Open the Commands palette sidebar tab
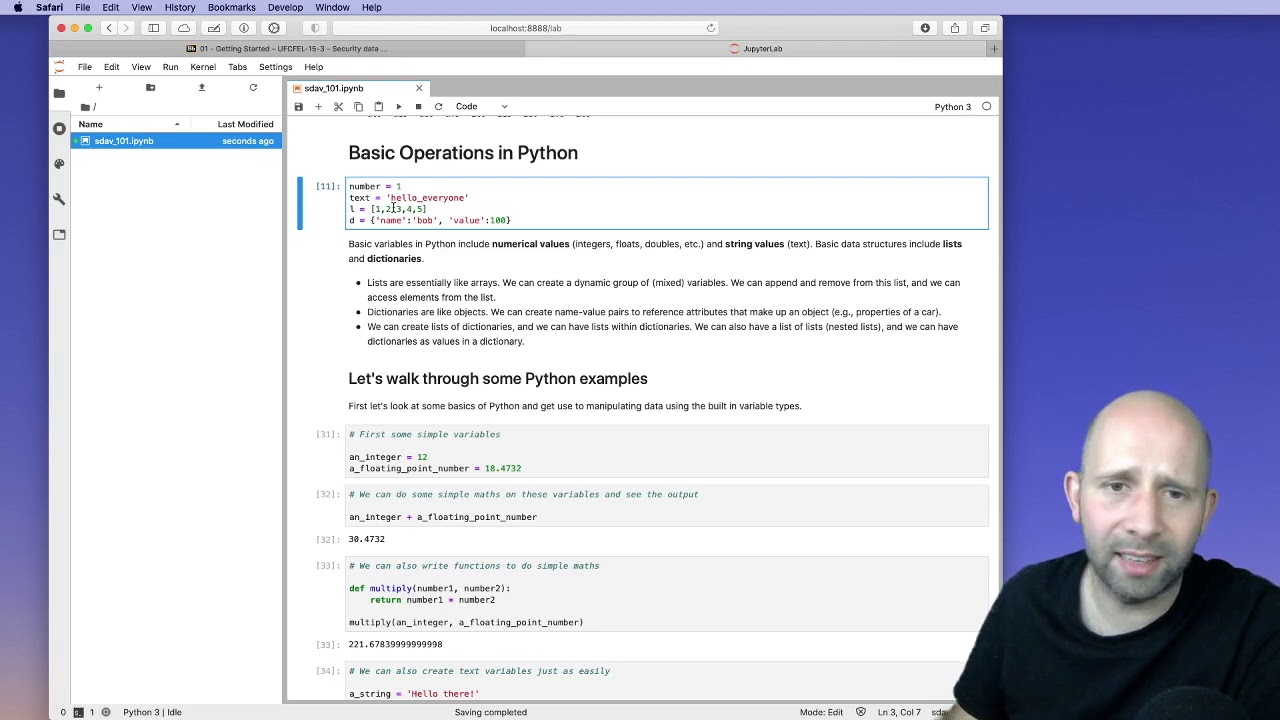Screen dimensions: 1280x720 (59, 164)
